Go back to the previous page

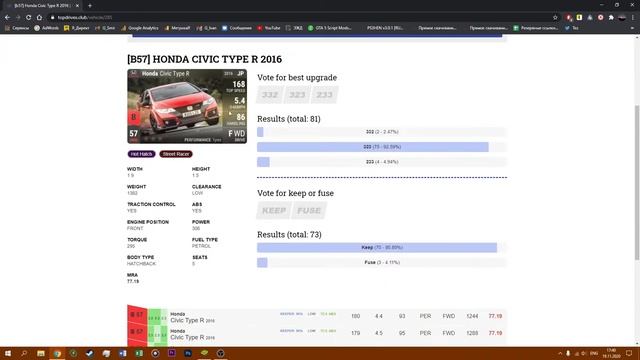tap(7, 18)
